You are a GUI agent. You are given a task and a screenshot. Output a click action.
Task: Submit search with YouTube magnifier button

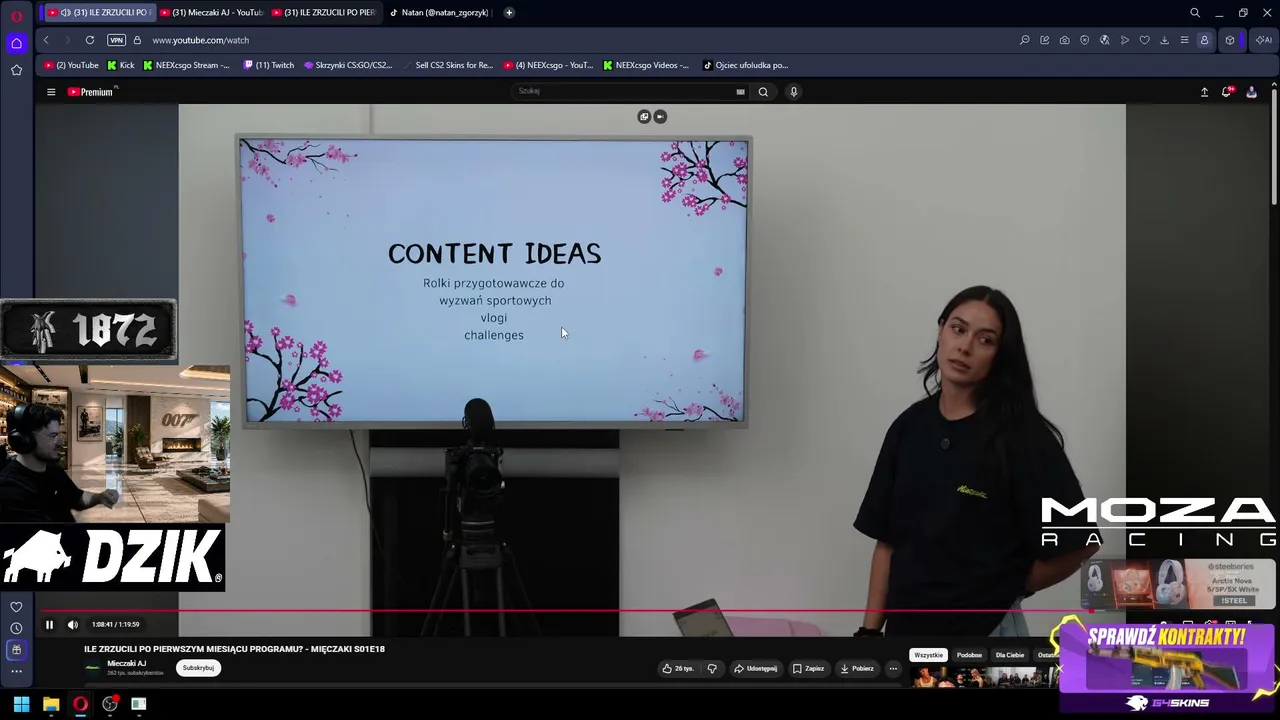click(x=763, y=92)
